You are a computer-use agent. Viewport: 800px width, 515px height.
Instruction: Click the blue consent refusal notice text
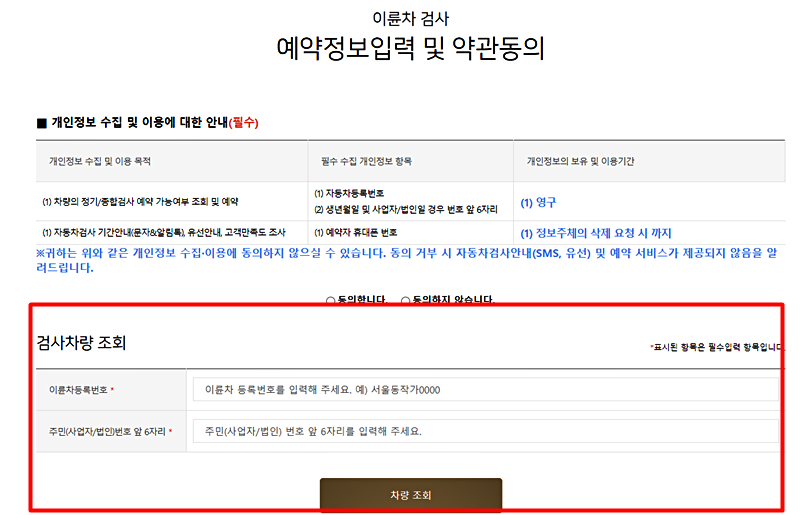(407, 260)
